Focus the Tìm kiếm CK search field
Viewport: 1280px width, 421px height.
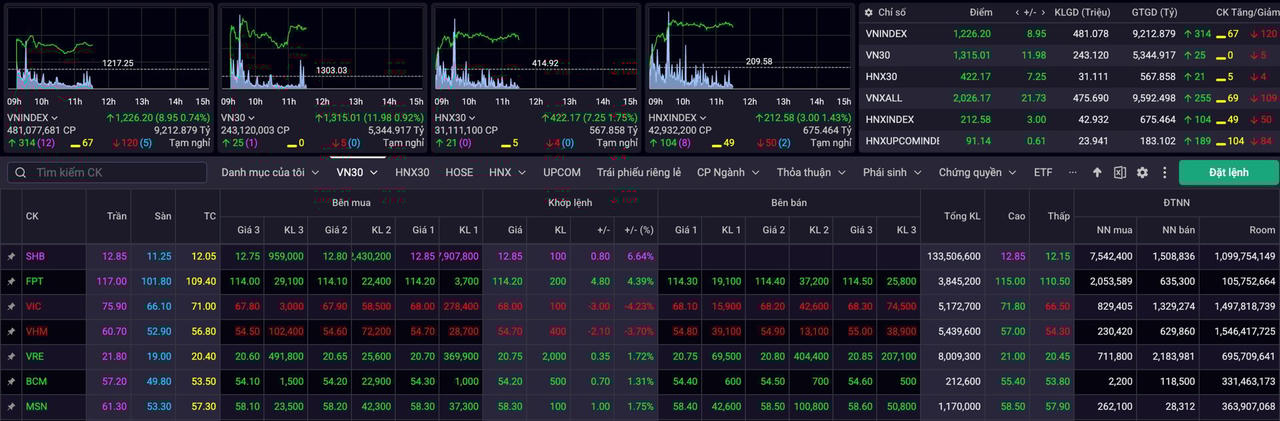[110, 173]
